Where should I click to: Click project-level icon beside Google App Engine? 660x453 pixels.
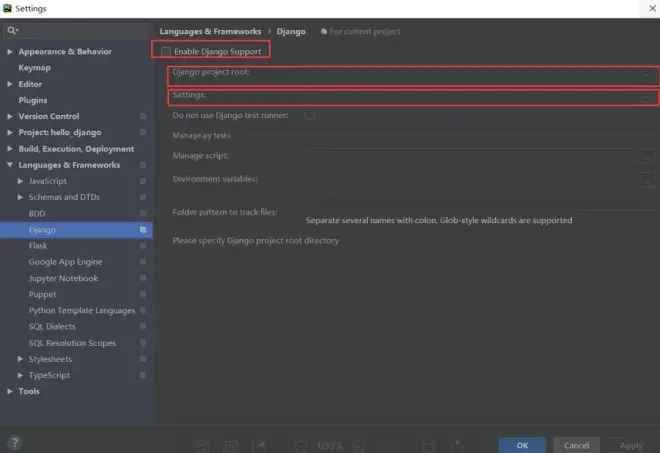tap(143, 262)
